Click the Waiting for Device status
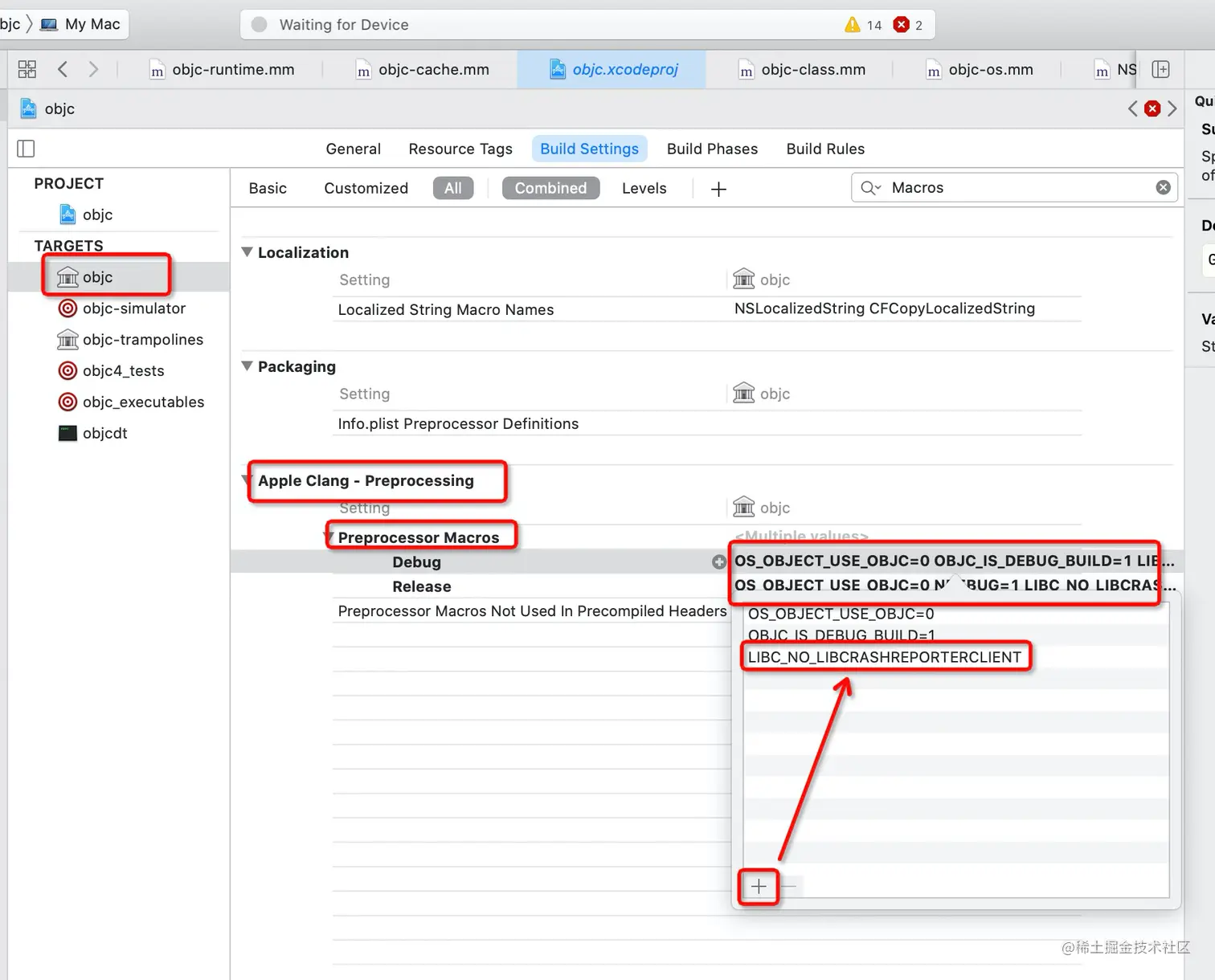Screen dimensions: 1215x980 pyautogui.click(x=344, y=25)
